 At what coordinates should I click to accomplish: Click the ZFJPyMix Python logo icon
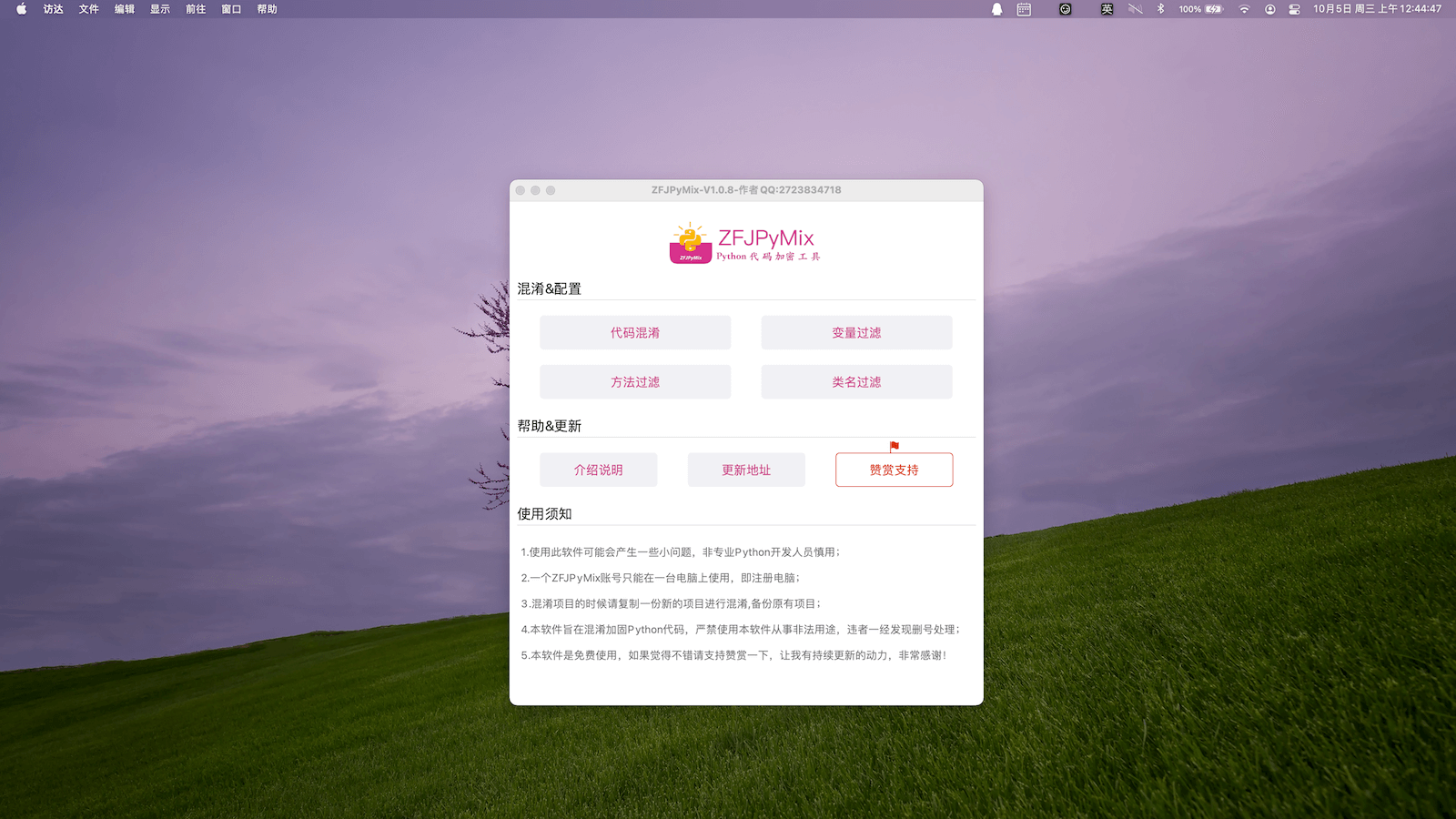coord(691,243)
